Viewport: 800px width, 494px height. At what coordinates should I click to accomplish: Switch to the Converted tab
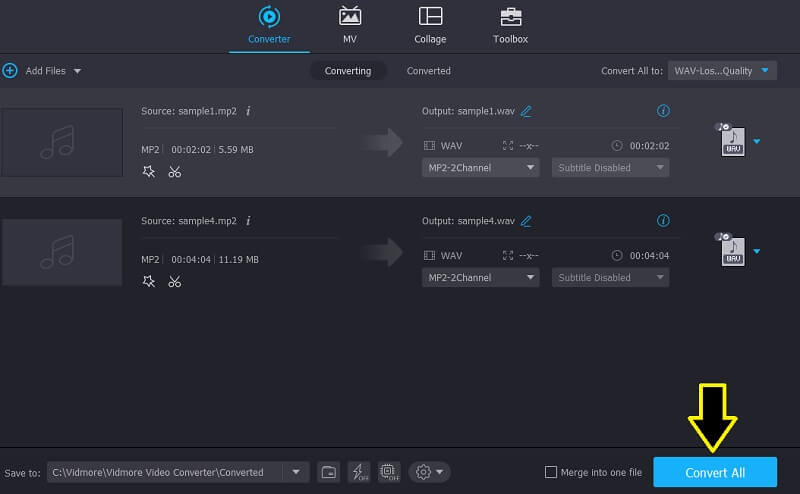click(x=428, y=71)
